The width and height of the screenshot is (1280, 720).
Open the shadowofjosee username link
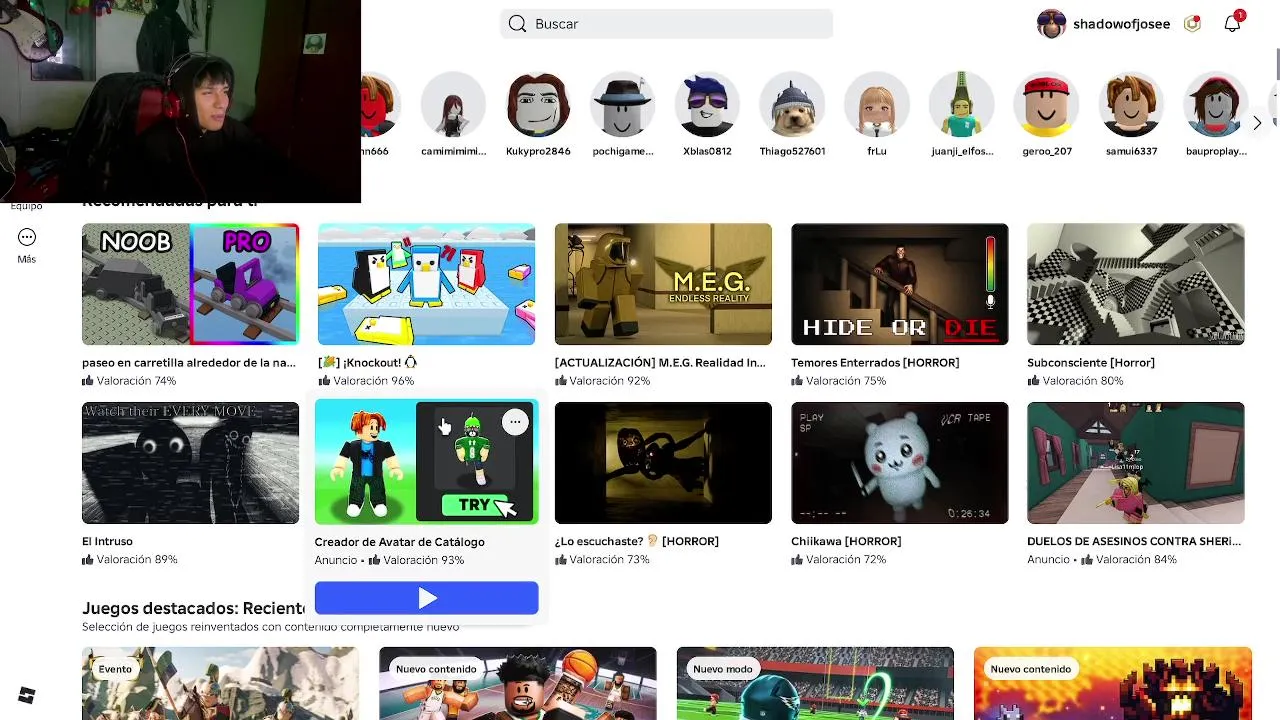coord(1121,24)
